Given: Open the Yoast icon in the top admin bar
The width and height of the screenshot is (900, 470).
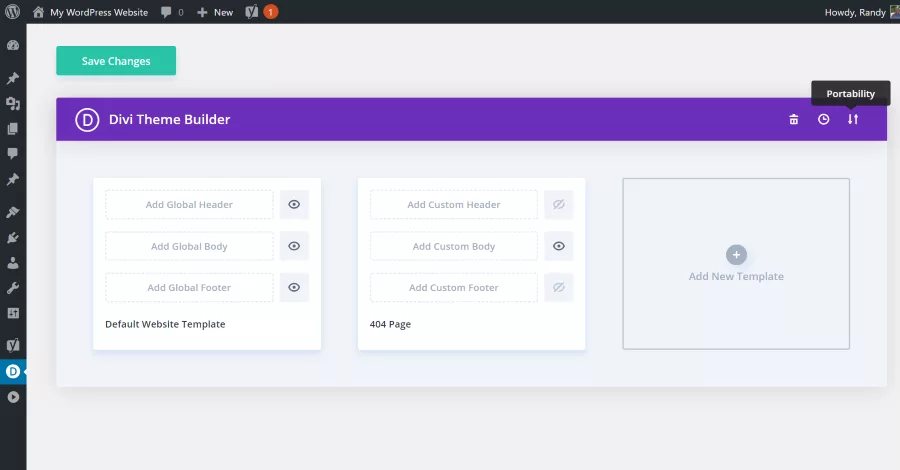Looking at the screenshot, I should pyautogui.click(x=251, y=12).
